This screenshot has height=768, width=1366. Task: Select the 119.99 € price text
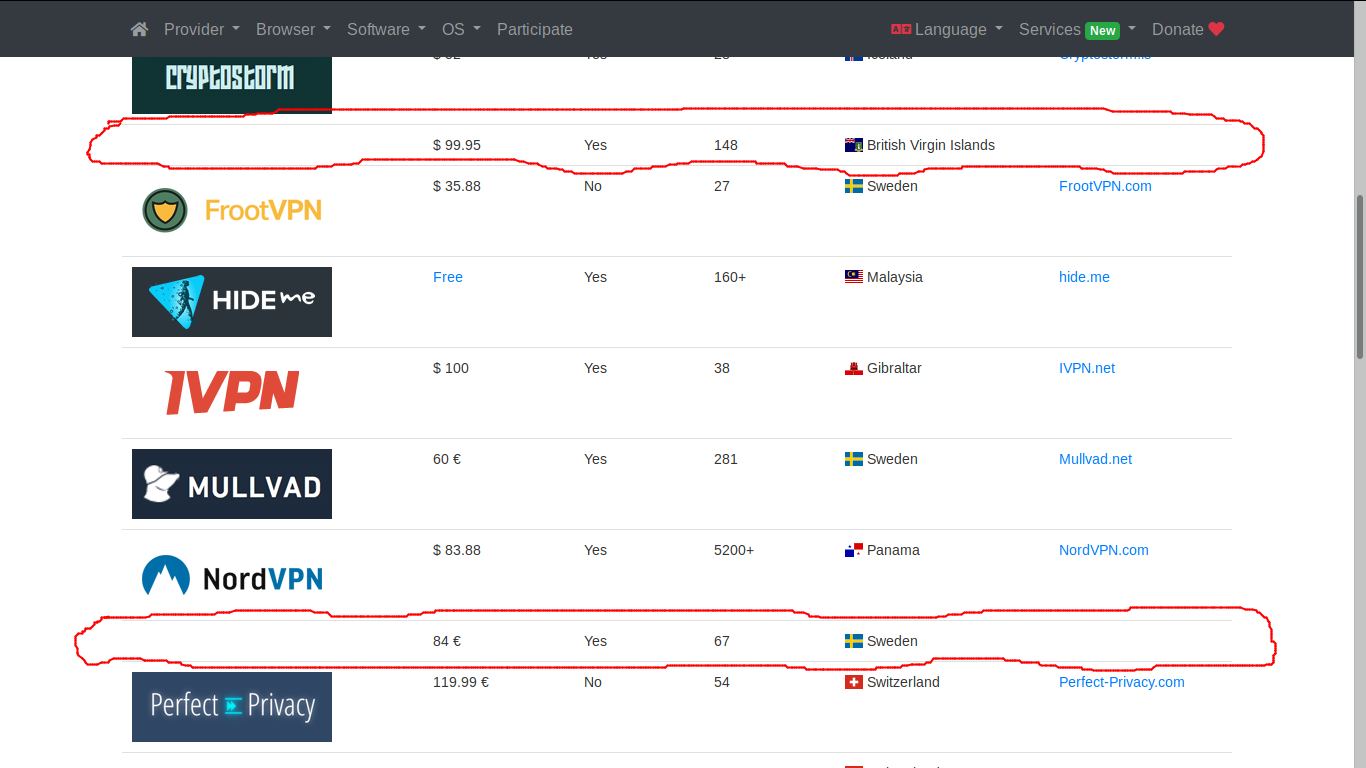[x=461, y=682]
